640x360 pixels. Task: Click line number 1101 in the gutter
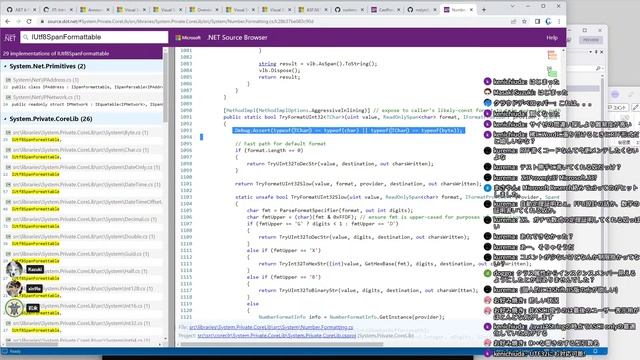coord(186,184)
